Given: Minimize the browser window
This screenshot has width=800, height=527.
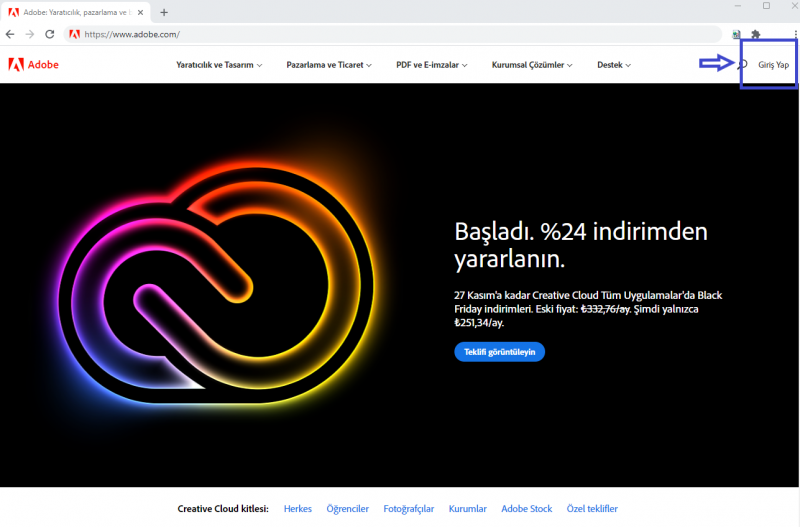Looking at the screenshot, I should coord(737,6).
